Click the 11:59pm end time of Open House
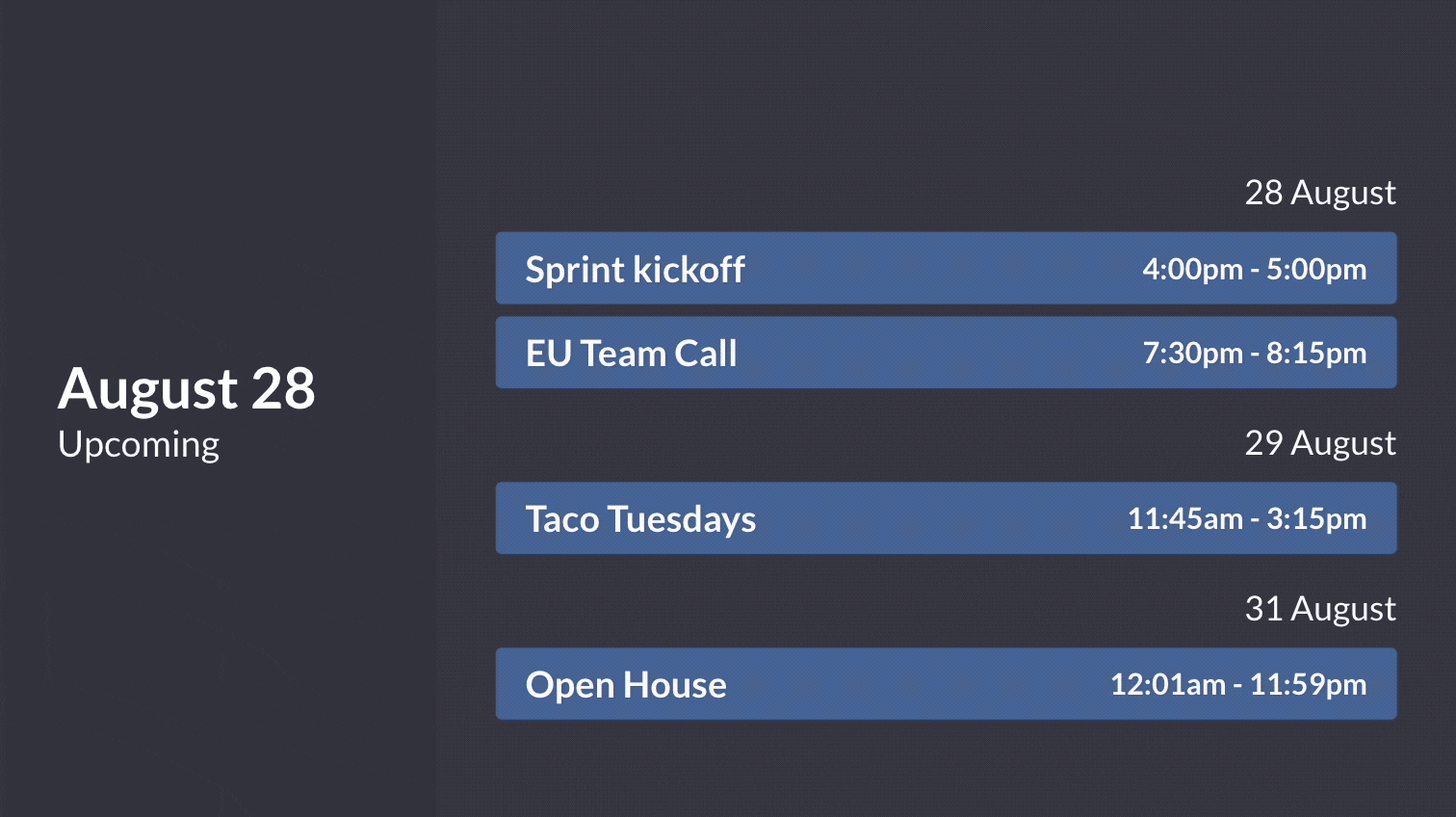The height and width of the screenshot is (817, 1456). [x=1308, y=684]
